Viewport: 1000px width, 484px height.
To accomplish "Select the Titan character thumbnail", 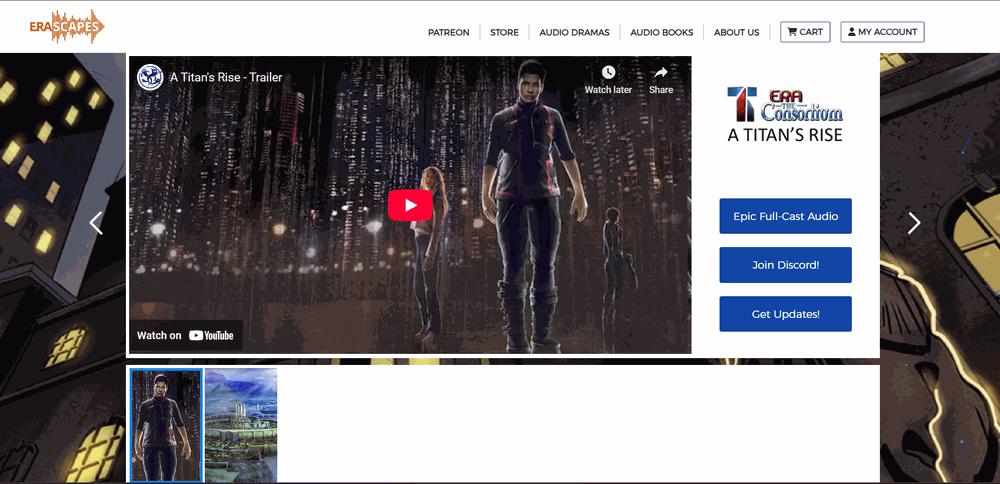I will coord(166,425).
